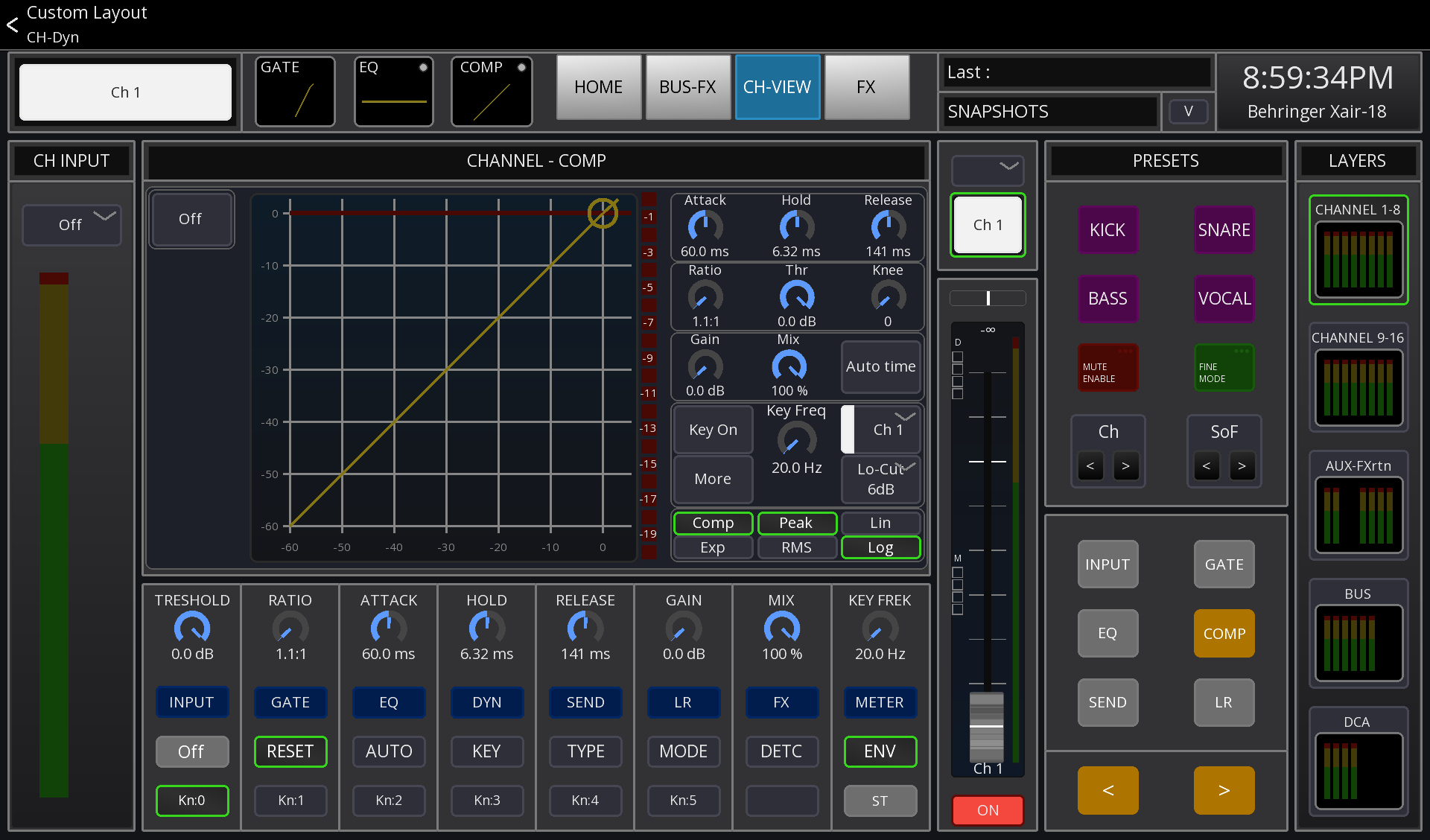The height and width of the screenshot is (840, 1430).
Task: Select AUX-FXrtn layer meter thumbnail
Action: pyautogui.click(x=1358, y=515)
